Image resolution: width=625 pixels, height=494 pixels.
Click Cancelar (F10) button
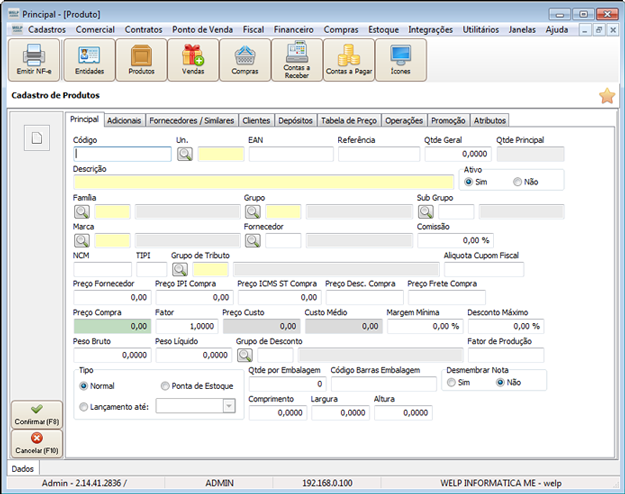click(37, 443)
